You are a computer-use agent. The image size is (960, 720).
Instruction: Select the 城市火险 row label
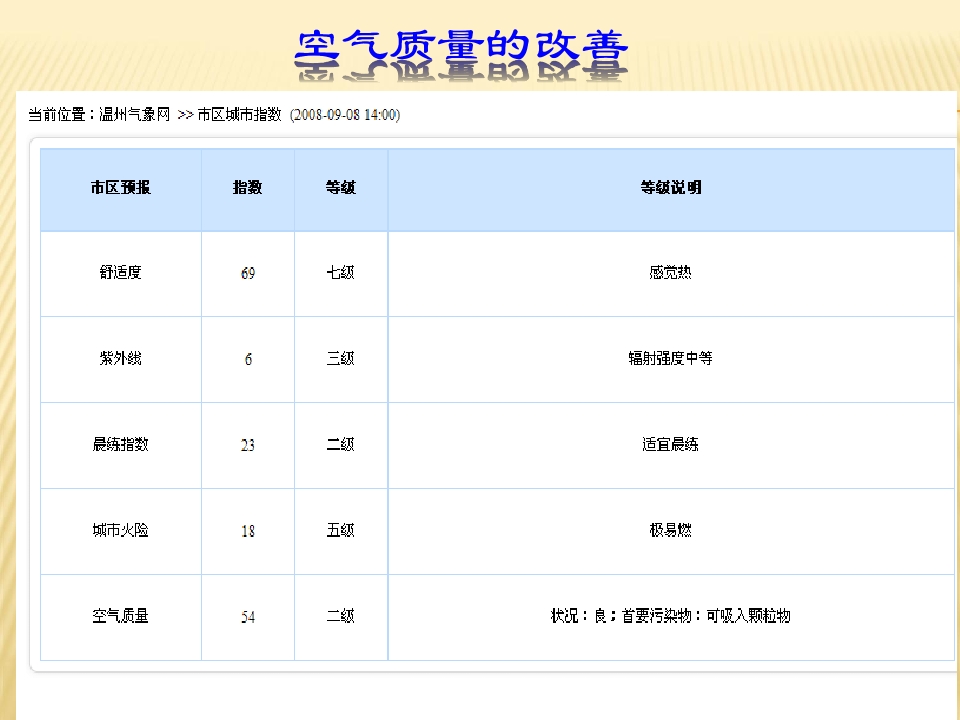(120, 530)
